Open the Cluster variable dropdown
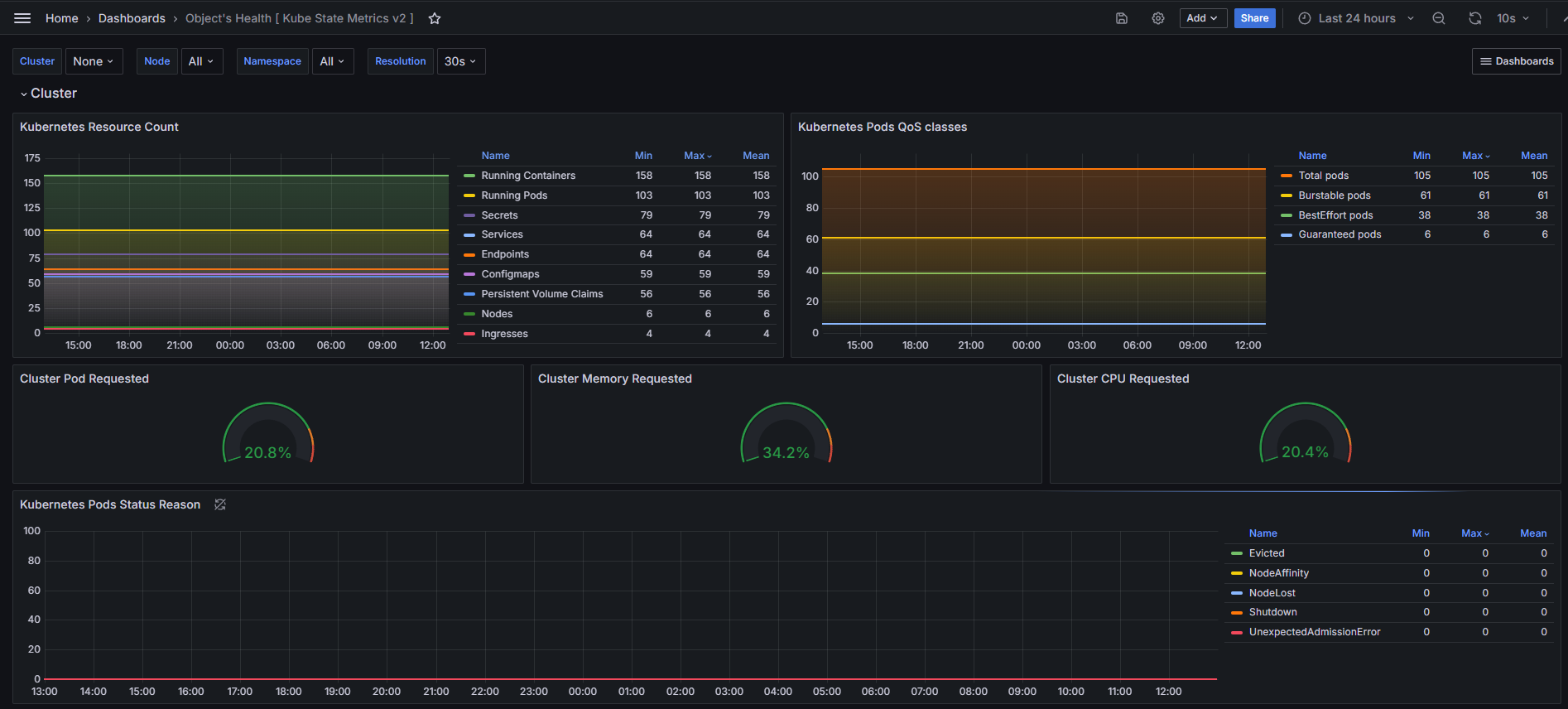 94,61
